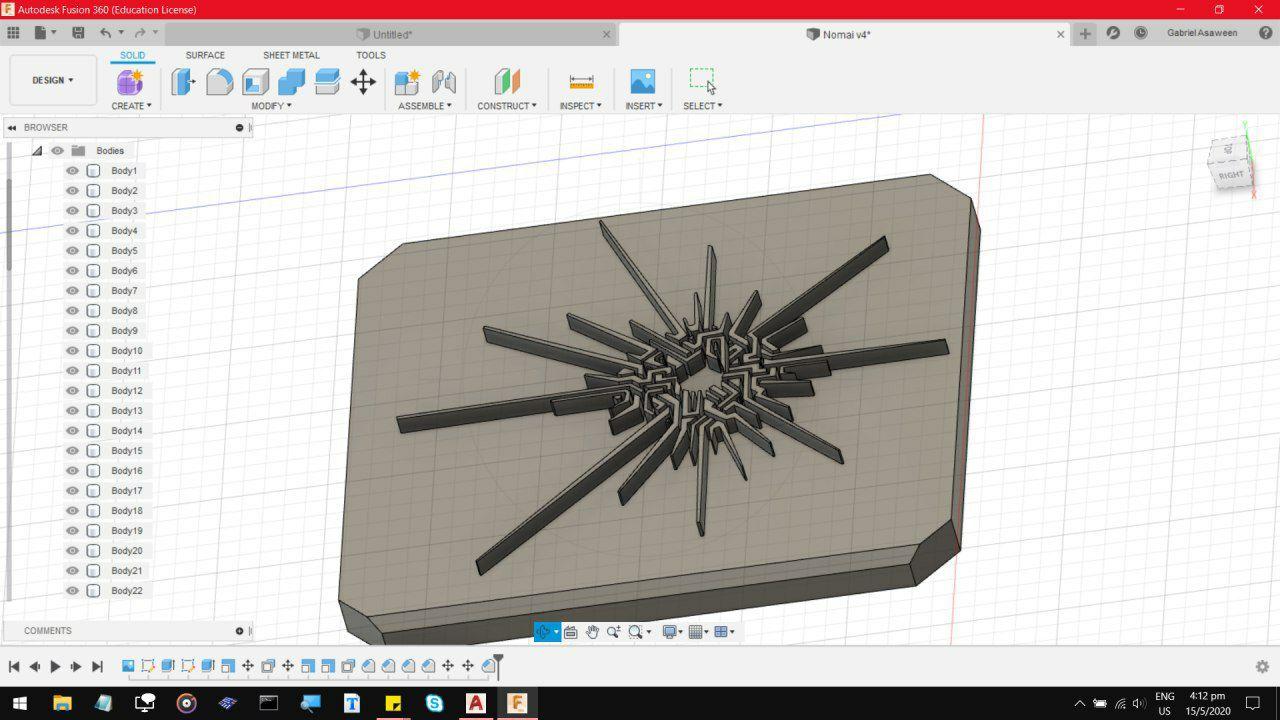Click the Zoom tool icon
This screenshot has height=720, width=1280.
(x=613, y=632)
